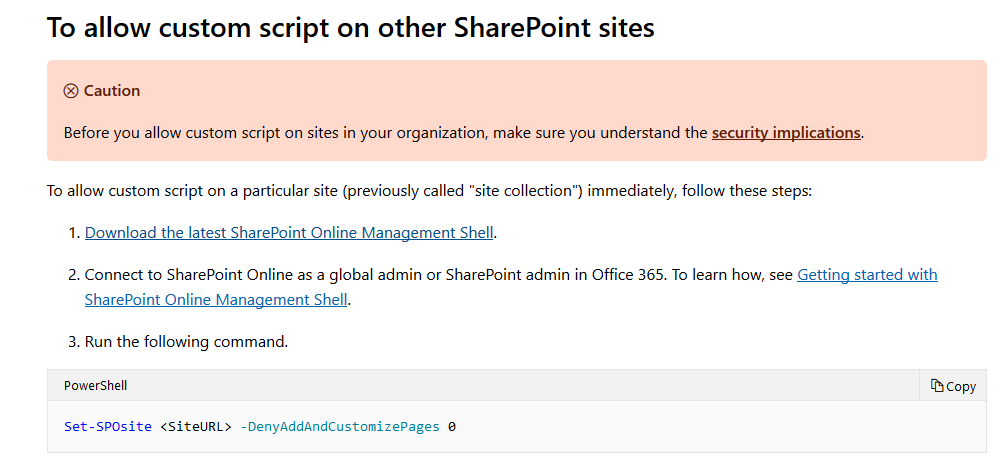
Task: Click paragraph To allow custom script on a particular site
Action: pos(429,191)
